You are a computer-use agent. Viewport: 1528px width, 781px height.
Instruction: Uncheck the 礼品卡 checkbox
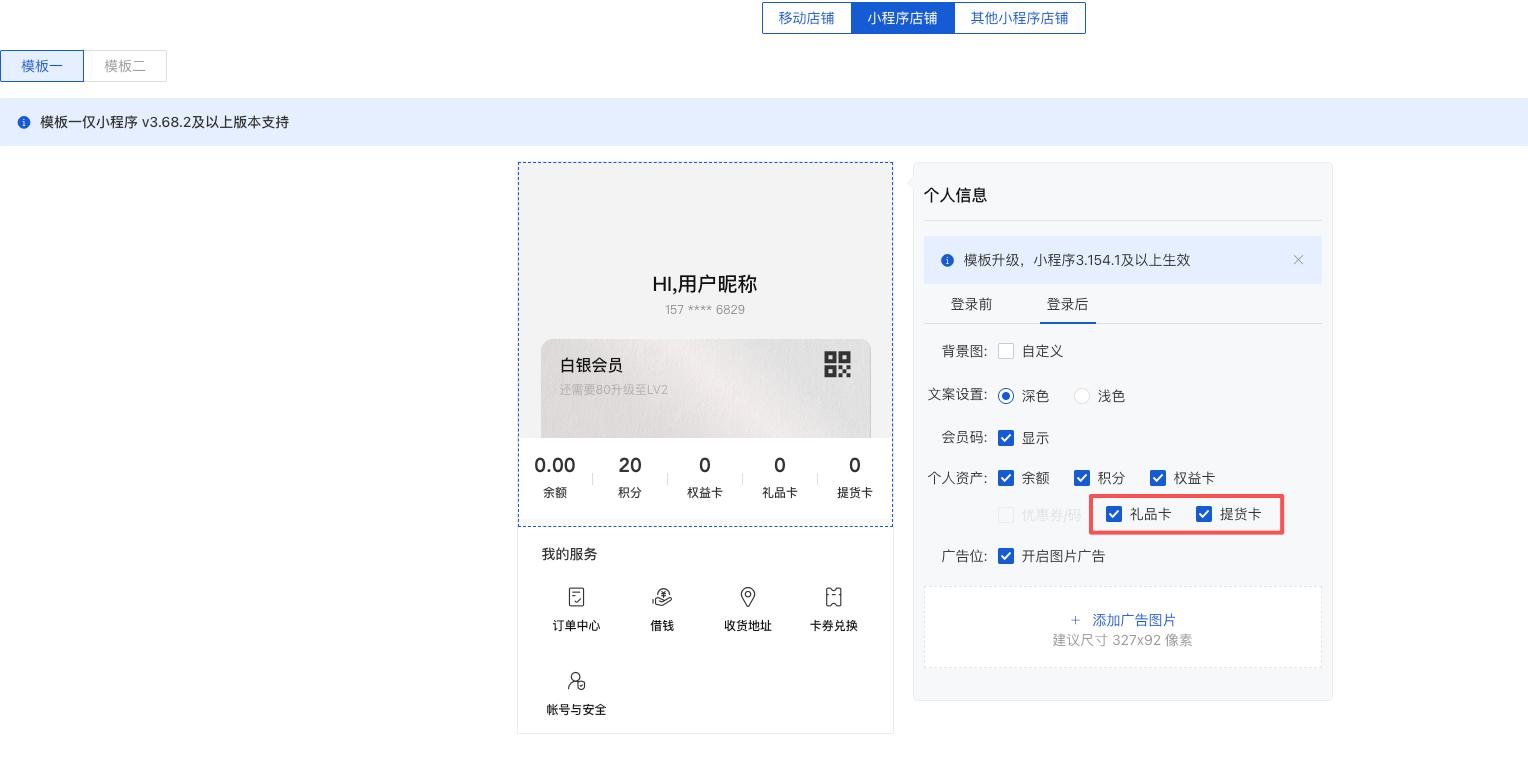tap(1114, 514)
